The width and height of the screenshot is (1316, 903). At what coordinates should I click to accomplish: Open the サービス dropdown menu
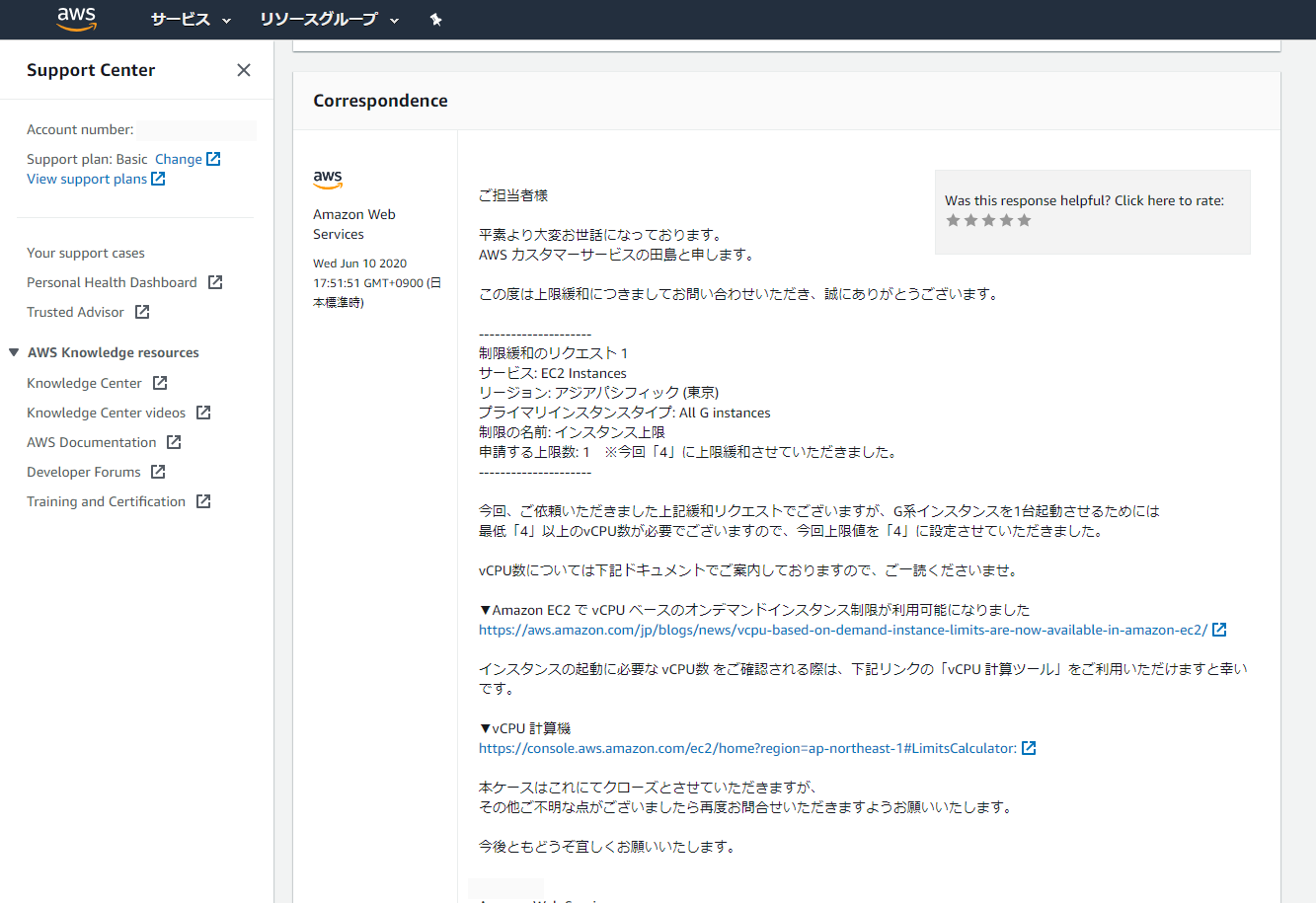click(191, 20)
